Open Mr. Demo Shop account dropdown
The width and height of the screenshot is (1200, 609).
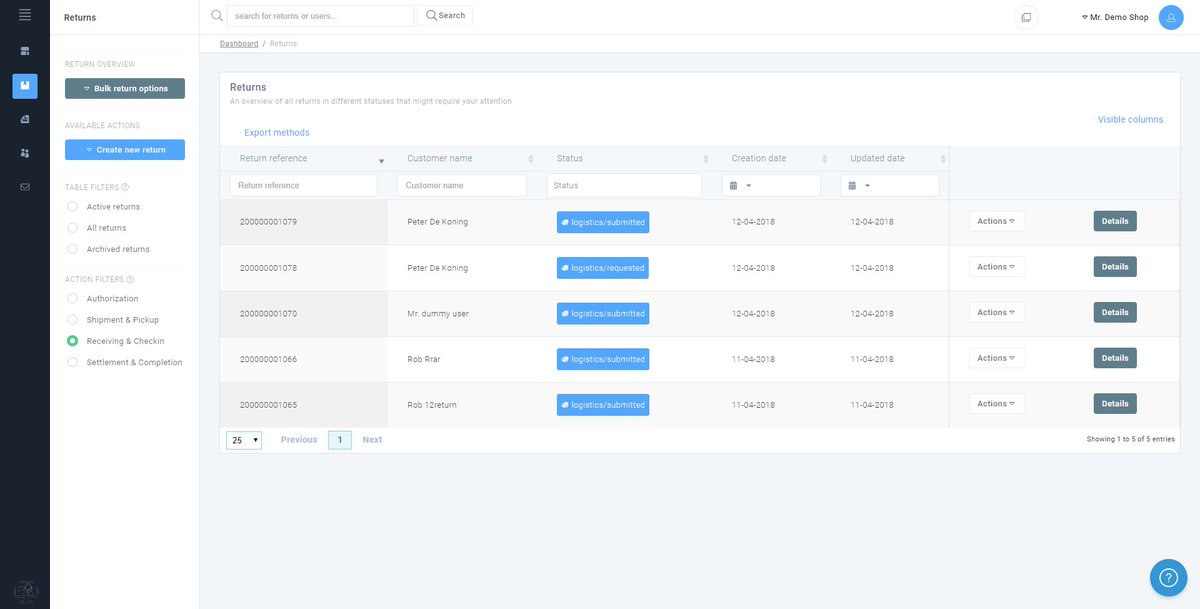coord(1115,18)
